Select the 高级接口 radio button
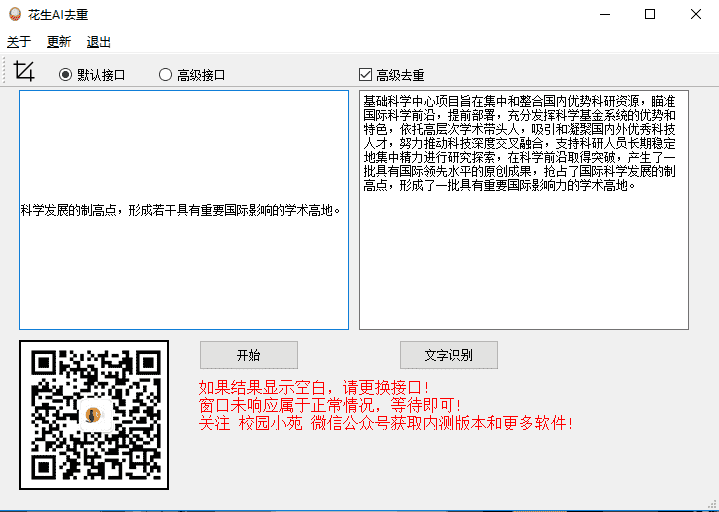 (165, 75)
